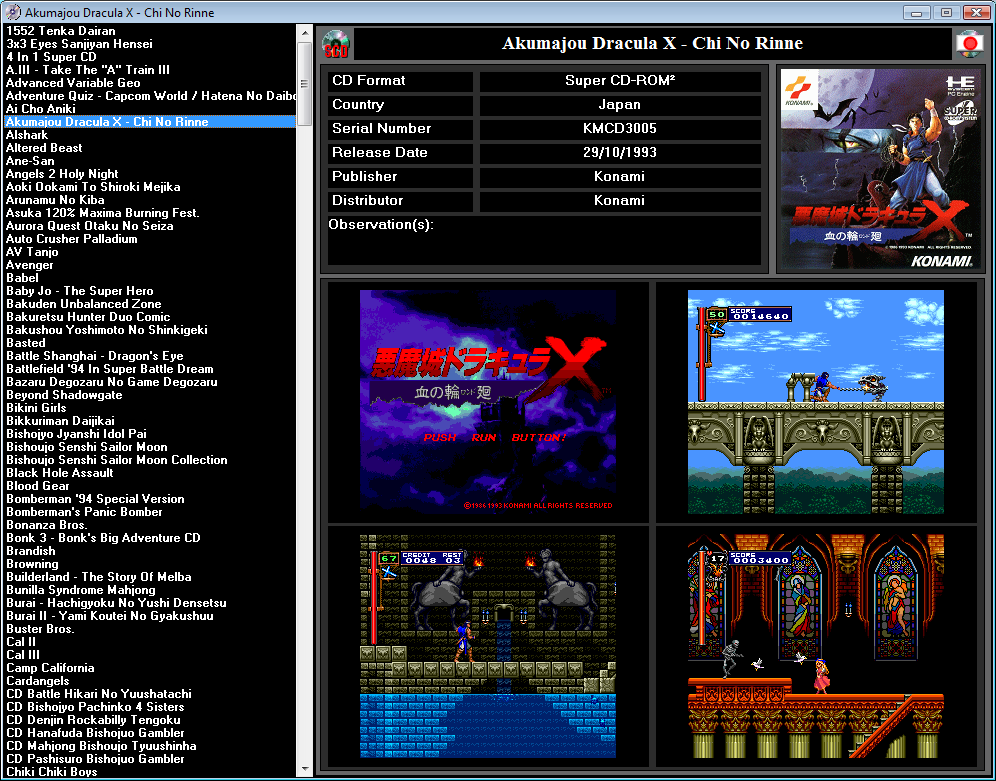Click the title screen screenshot thumbnail
This screenshot has width=996, height=781.
tap(487, 401)
